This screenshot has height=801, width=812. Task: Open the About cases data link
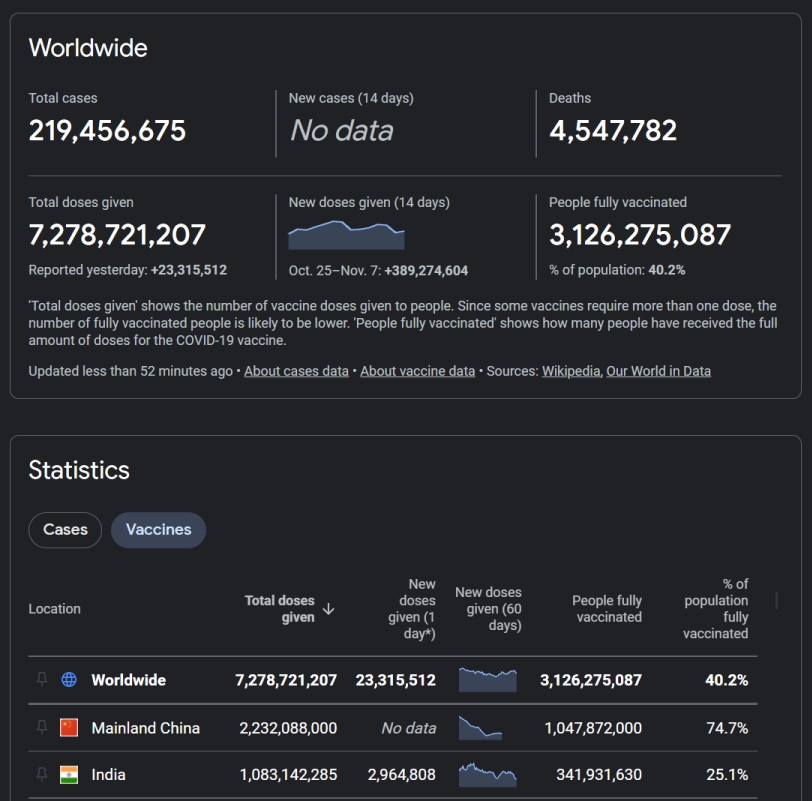pyautogui.click(x=296, y=371)
